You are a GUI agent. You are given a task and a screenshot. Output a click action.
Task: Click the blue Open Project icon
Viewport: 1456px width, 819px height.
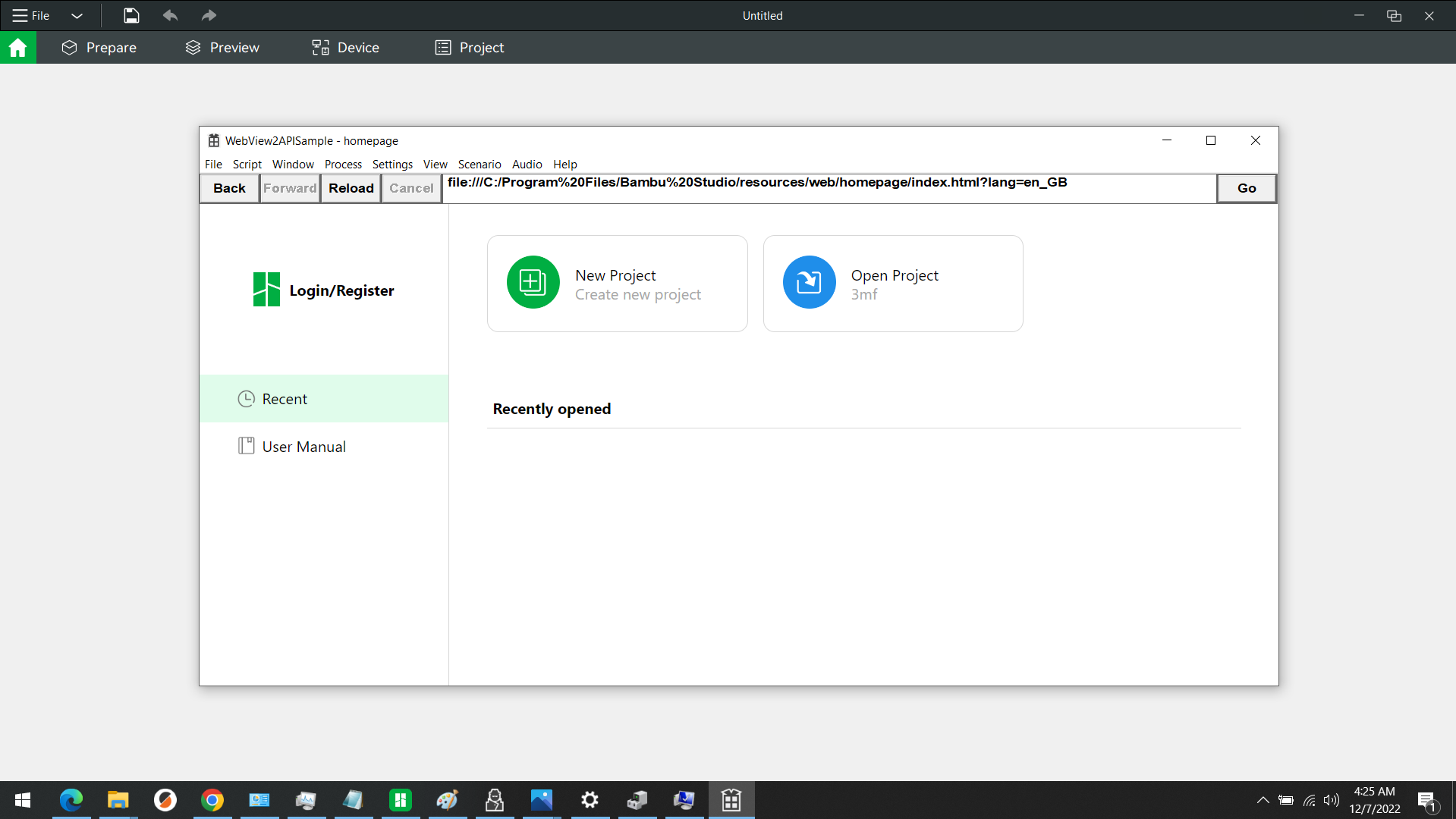point(809,282)
